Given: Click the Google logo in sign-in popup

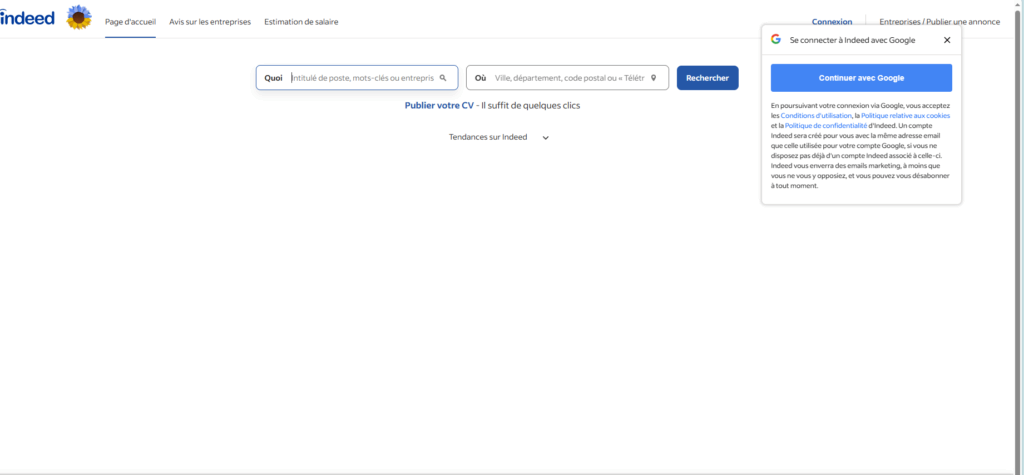Looking at the screenshot, I should (x=776, y=40).
